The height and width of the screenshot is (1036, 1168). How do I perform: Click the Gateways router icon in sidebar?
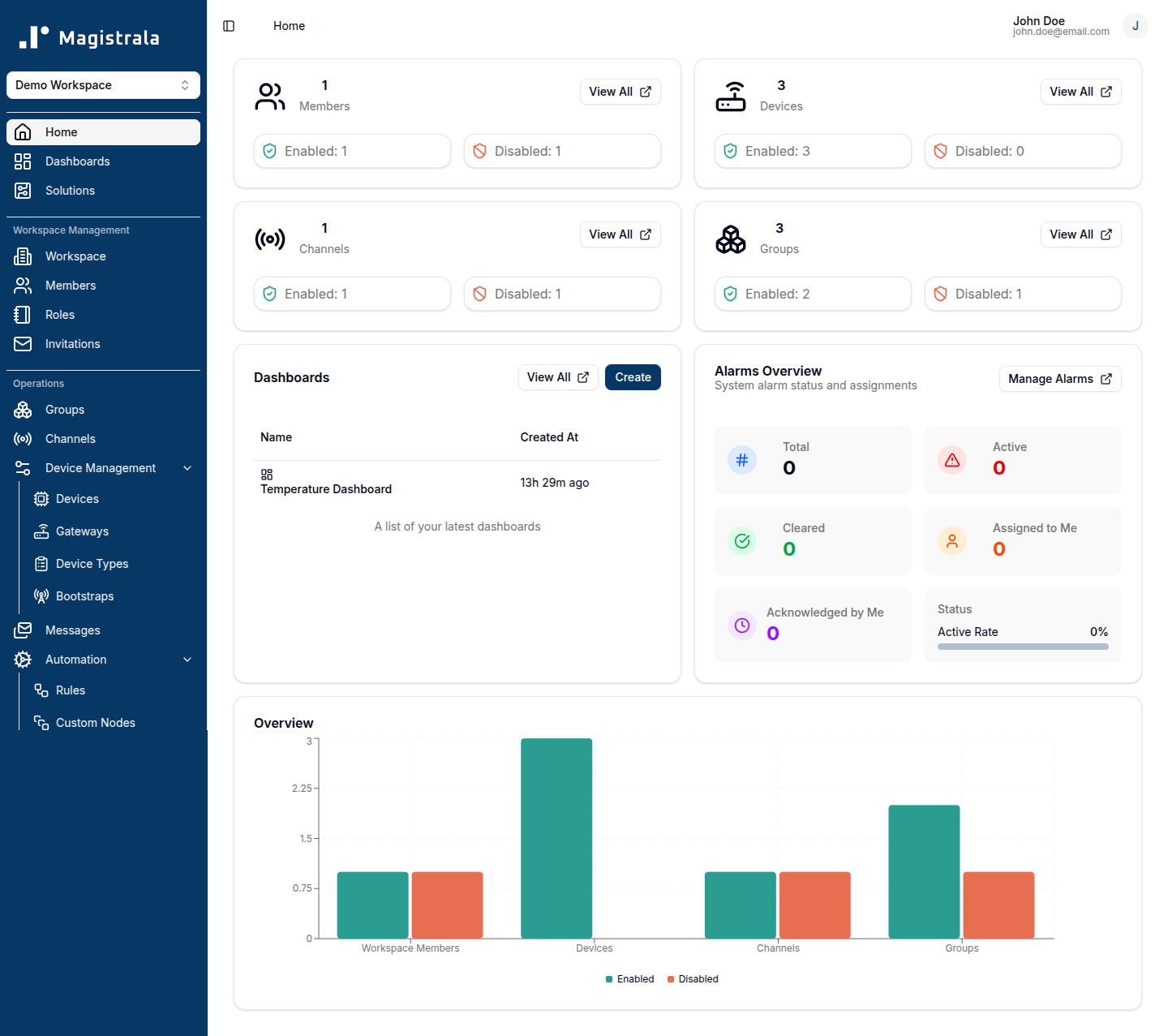[41, 531]
